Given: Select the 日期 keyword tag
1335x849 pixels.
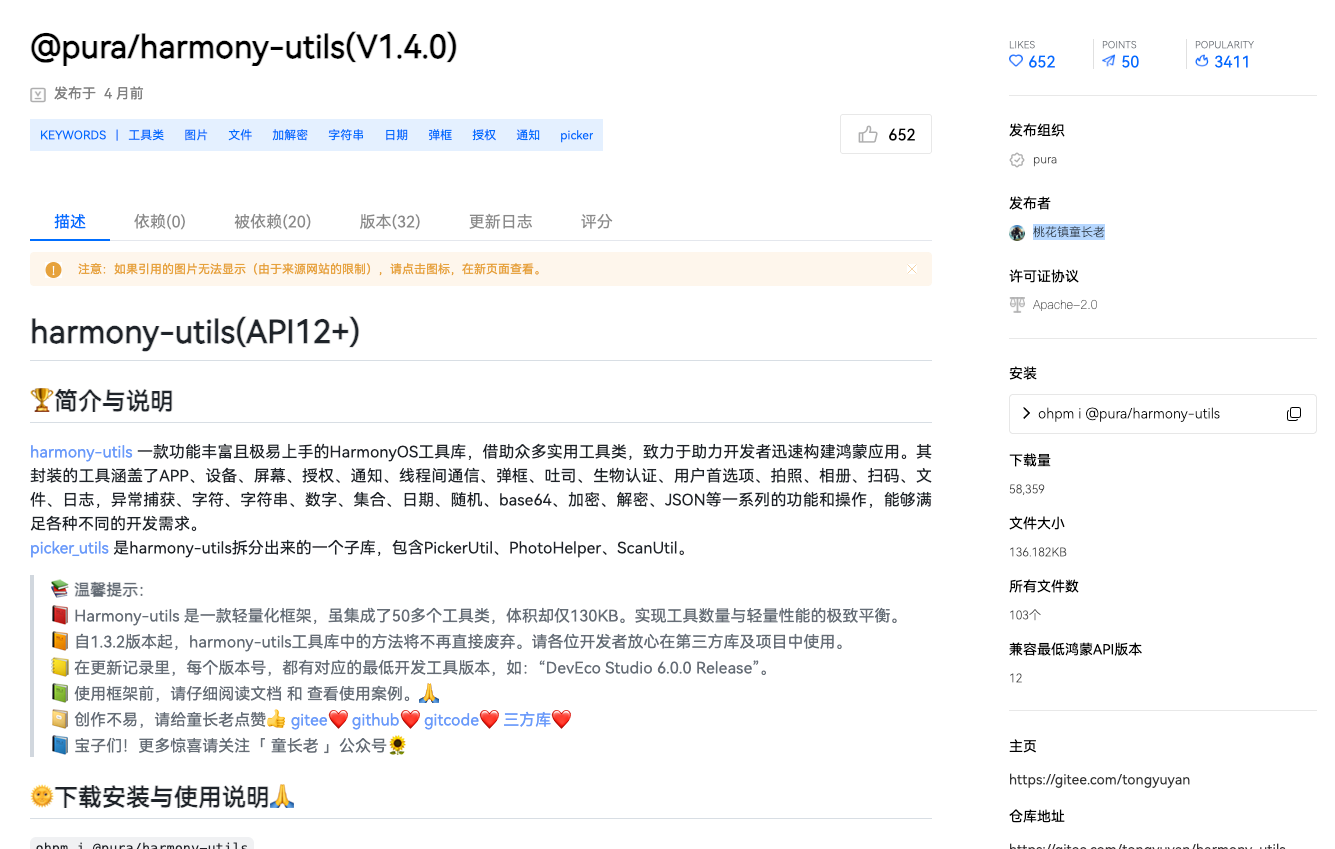Looking at the screenshot, I should point(396,135).
